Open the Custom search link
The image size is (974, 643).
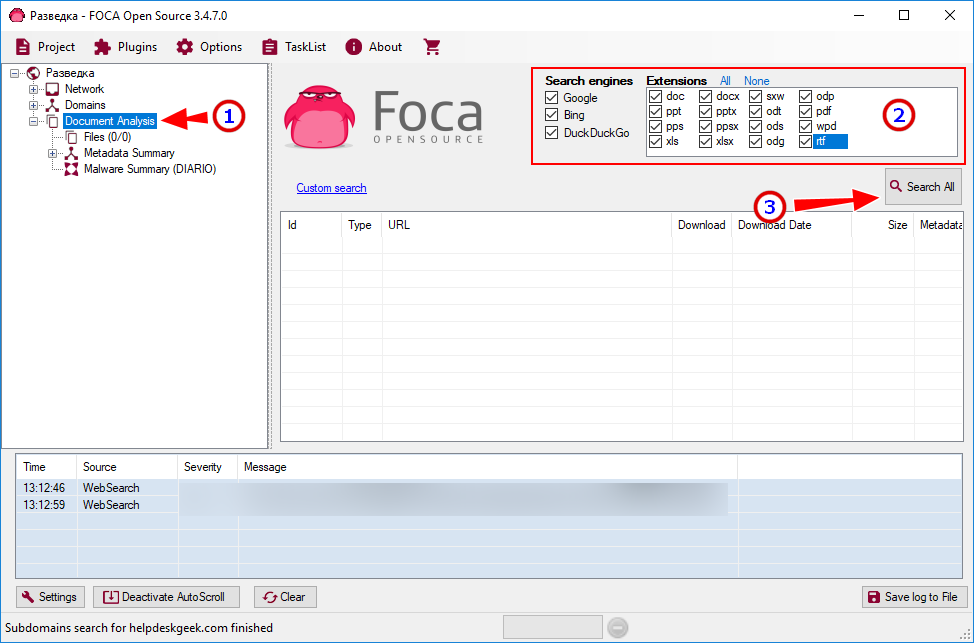click(x=331, y=188)
